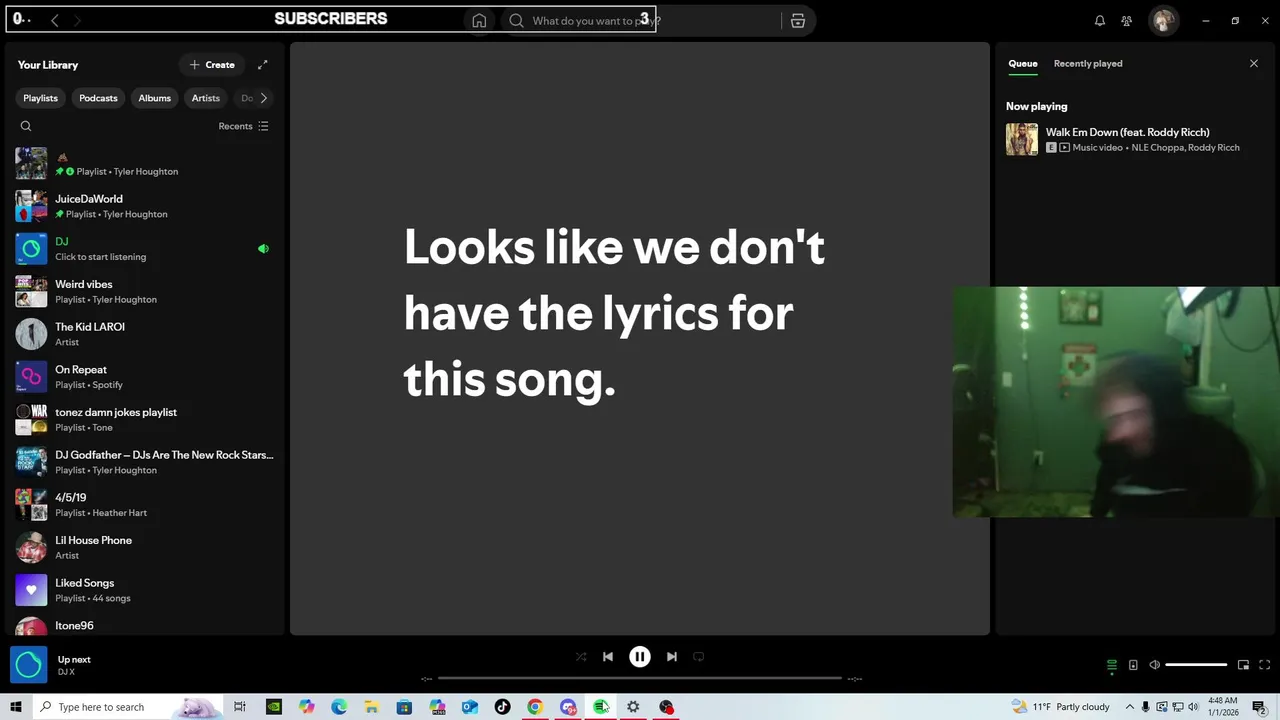
Task: Open Windows Start menu
Action: coord(16,707)
